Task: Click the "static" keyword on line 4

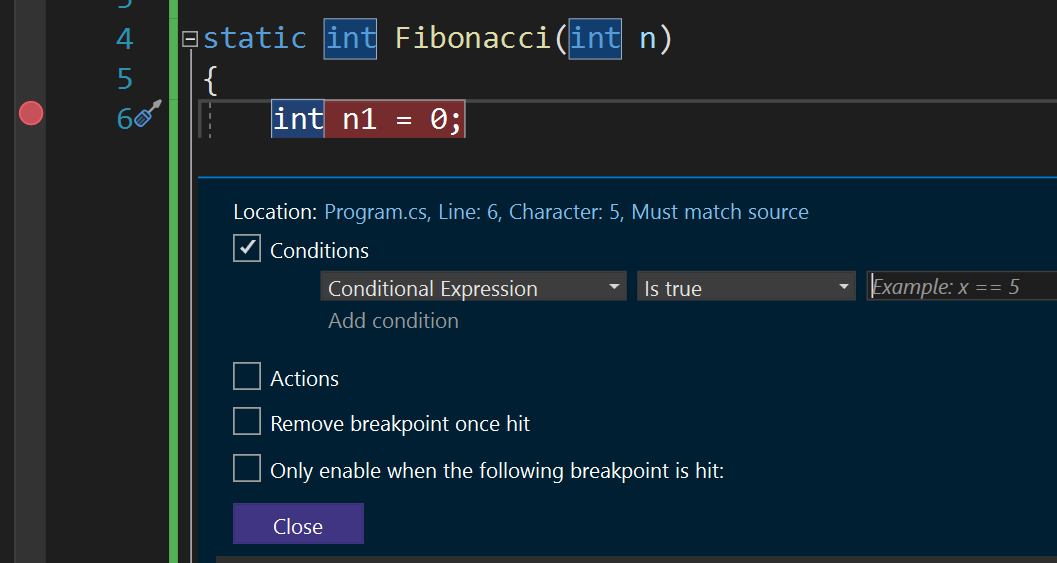Action: [x=254, y=39]
